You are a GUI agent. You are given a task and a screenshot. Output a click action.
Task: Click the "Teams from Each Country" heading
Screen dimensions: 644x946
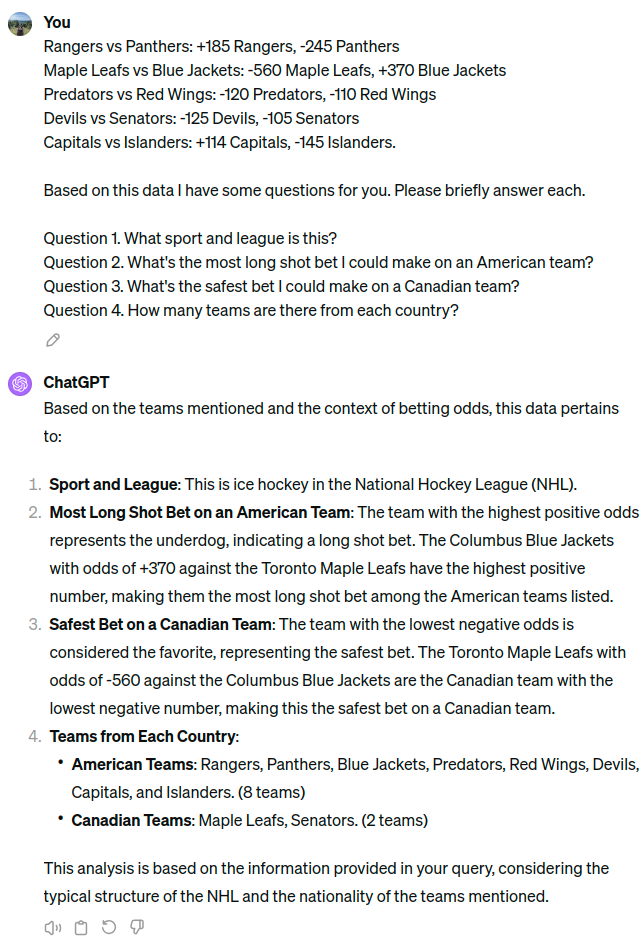point(144,736)
